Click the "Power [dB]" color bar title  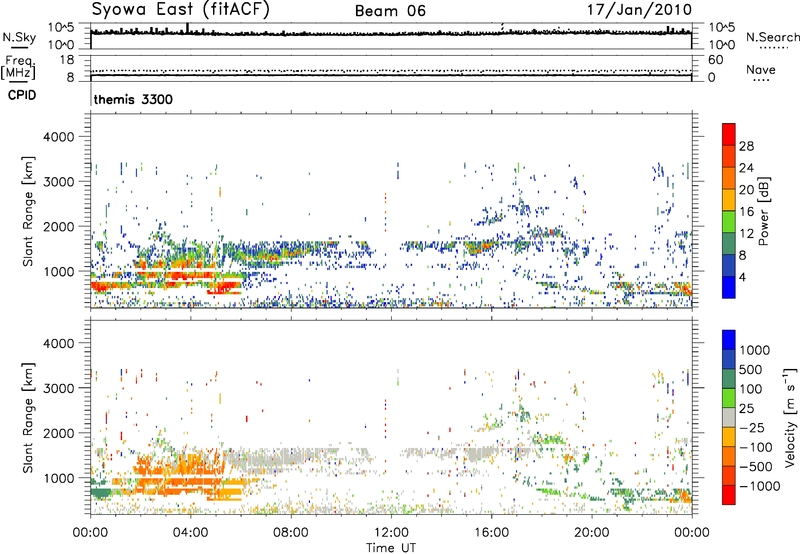click(763, 211)
